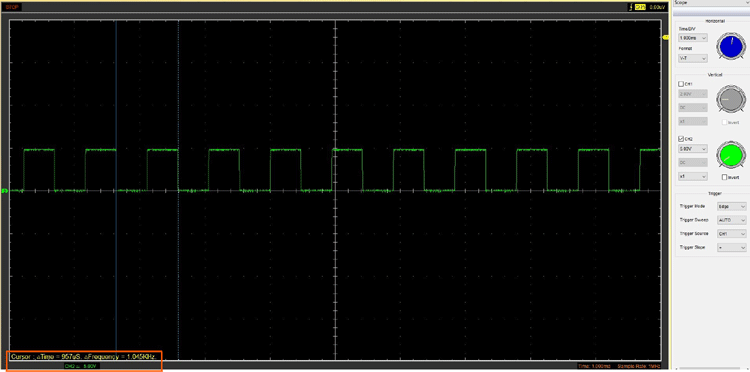
Task: Open the Trigger Slope dropdown
Action: coord(731,248)
